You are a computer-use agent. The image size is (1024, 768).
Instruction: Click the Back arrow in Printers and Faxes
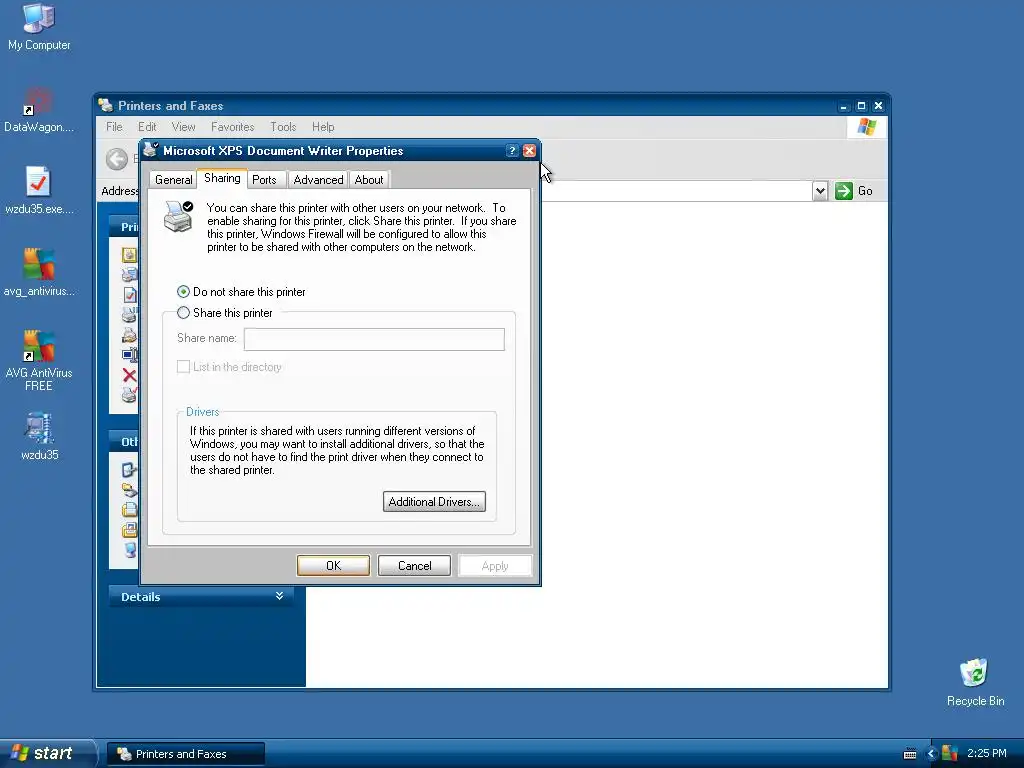click(x=117, y=159)
